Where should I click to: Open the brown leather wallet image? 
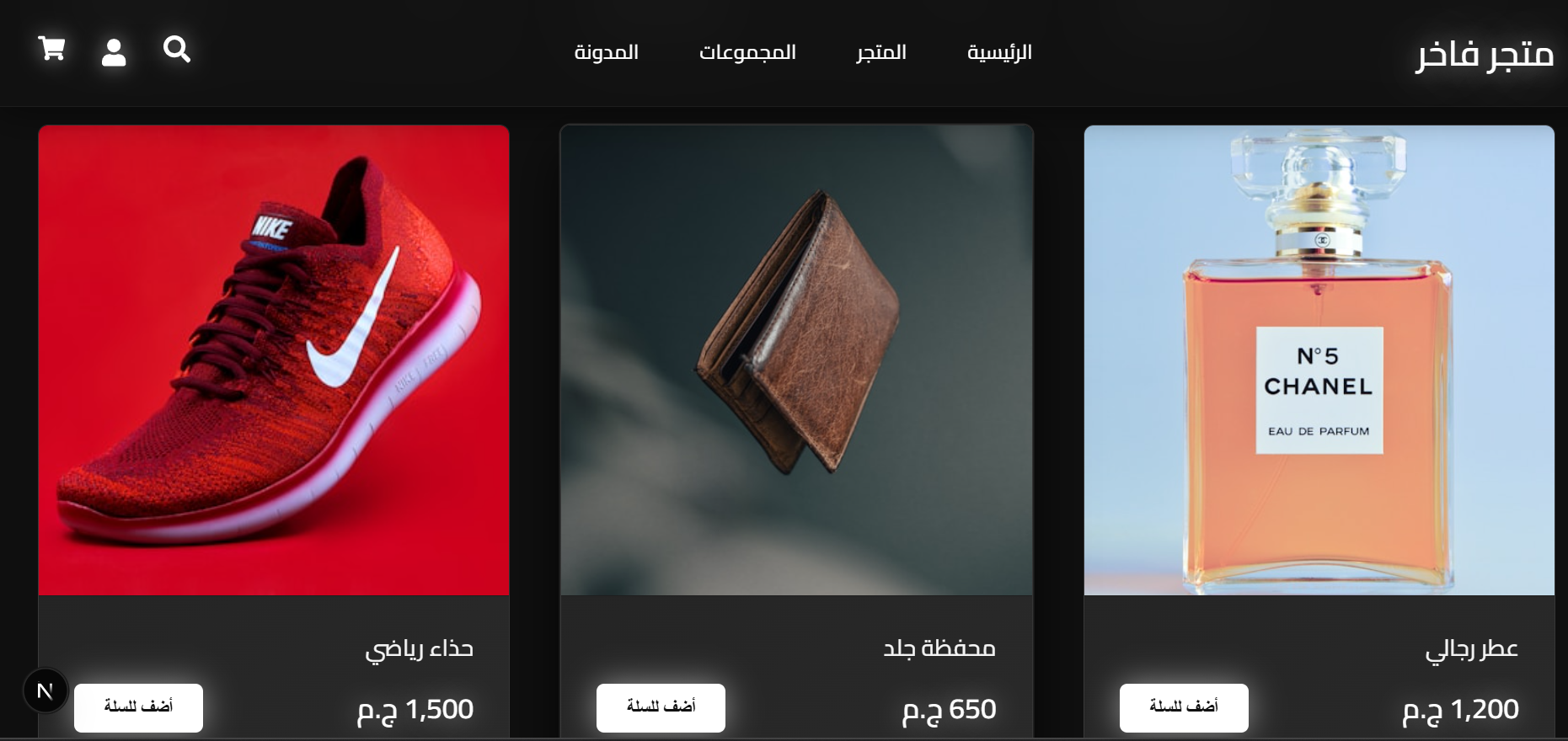pyautogui.click(x=796, y=360)
